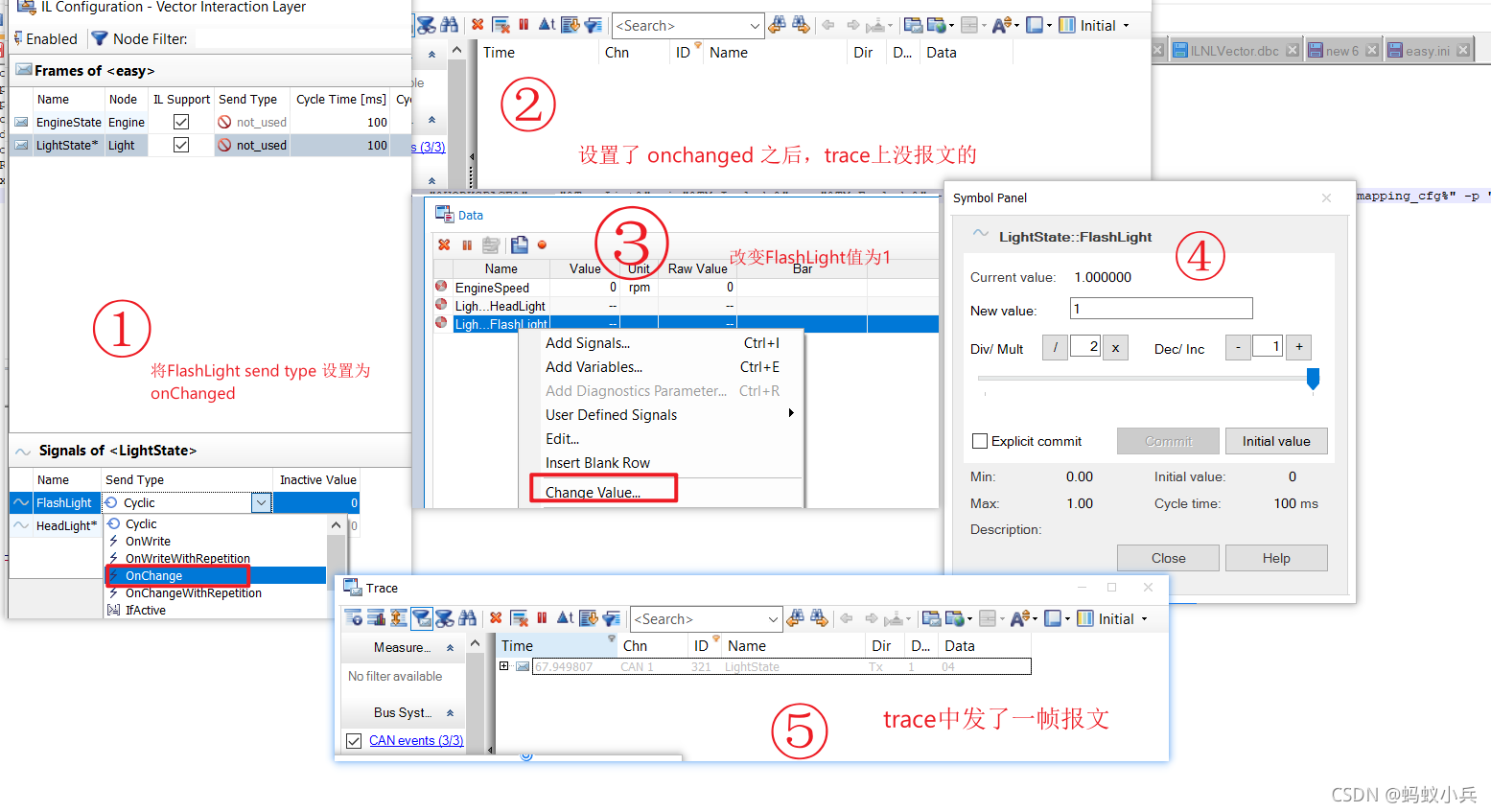Click the value slider handle in Symbol Panel
Image resolution: width=1491 pixels, height=812 pixels.
pyautogui.click(x=1313, y=379)
